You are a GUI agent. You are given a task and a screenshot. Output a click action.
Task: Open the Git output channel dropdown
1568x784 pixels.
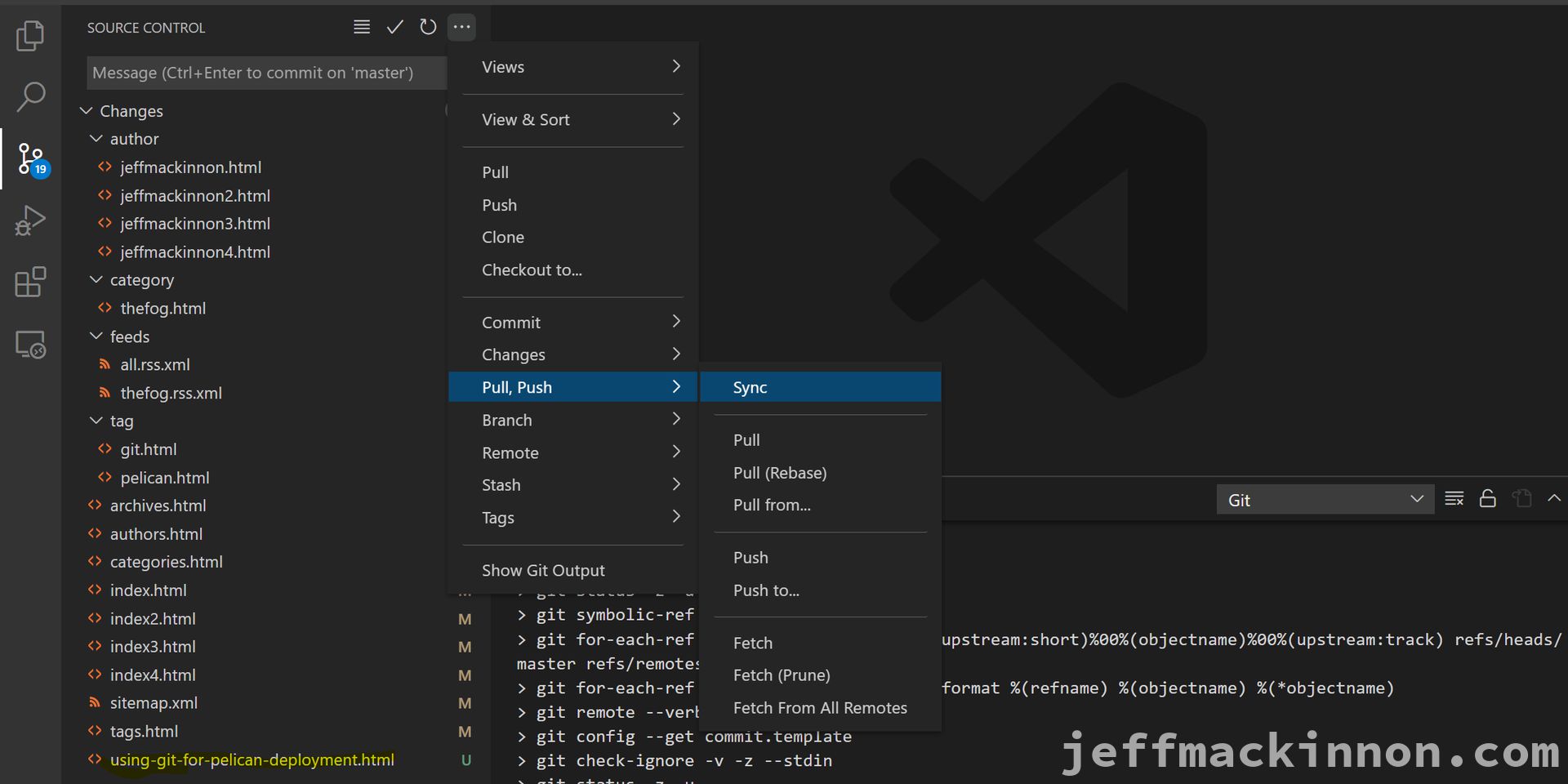point(1325,500)
